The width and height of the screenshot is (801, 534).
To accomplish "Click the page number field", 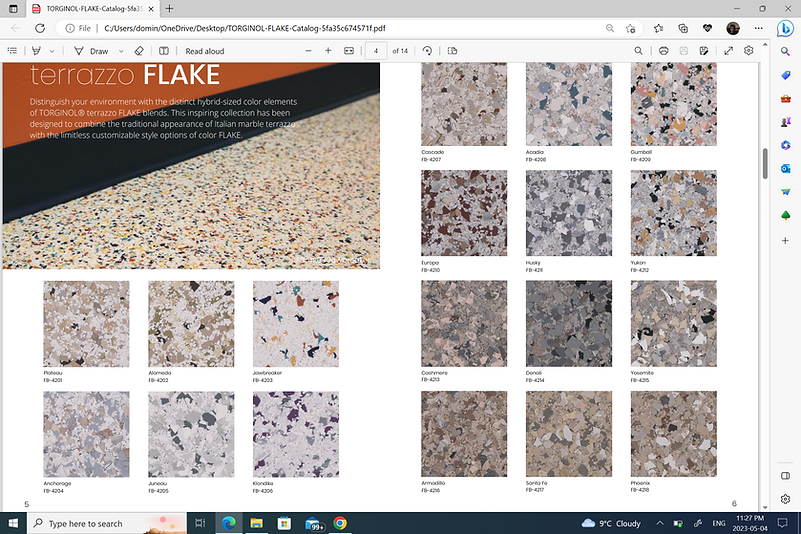I will [376, 51].
